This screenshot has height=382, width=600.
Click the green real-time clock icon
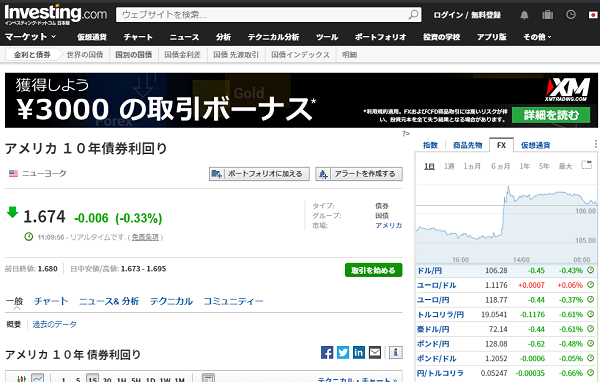[29, 237]
